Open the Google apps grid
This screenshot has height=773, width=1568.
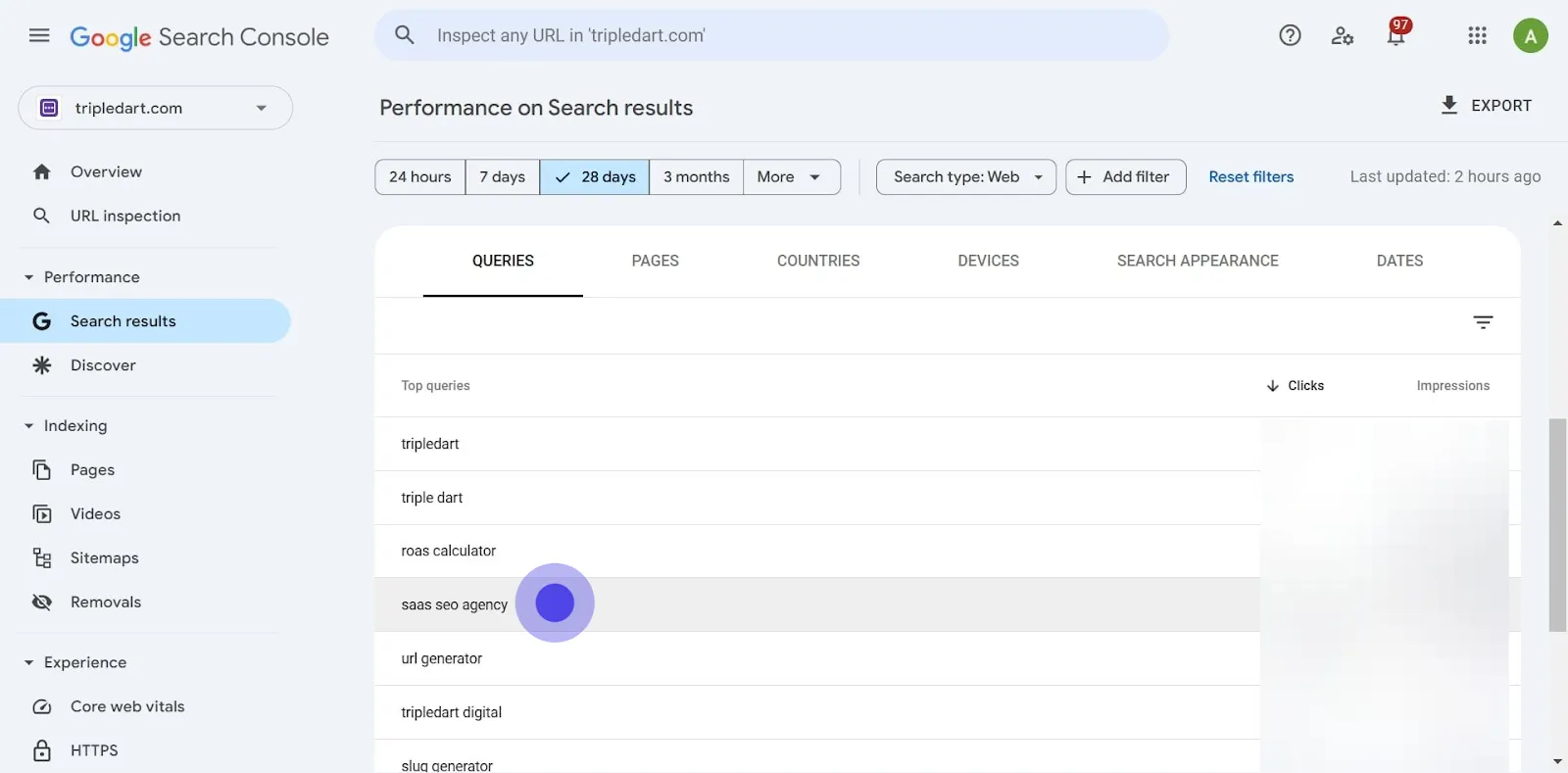click(x=1478, y=36)
